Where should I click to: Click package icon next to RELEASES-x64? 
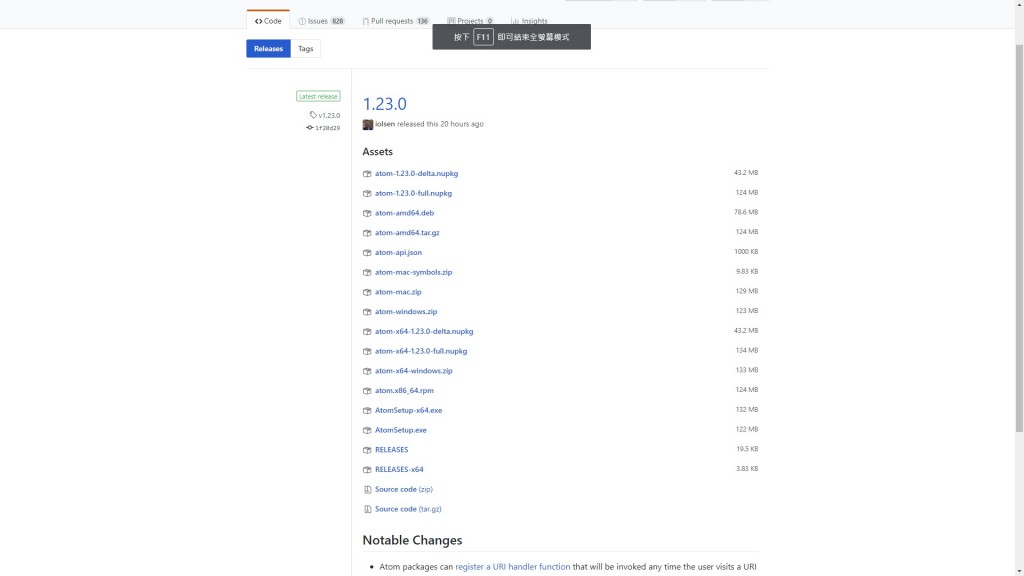[367, 469]
